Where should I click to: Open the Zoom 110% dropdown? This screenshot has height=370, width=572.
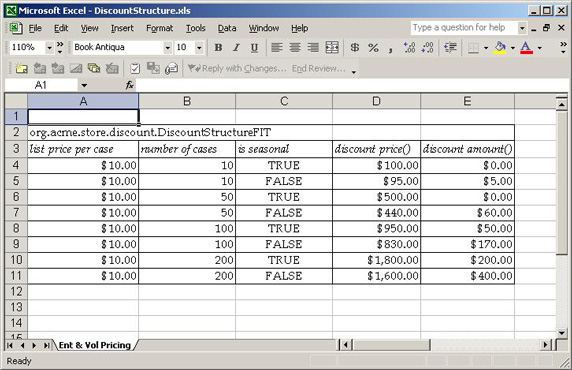coord(49,47)
